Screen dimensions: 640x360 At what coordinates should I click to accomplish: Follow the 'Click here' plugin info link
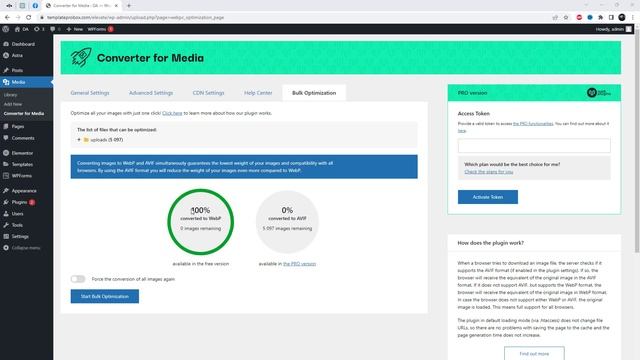[172, 113]
